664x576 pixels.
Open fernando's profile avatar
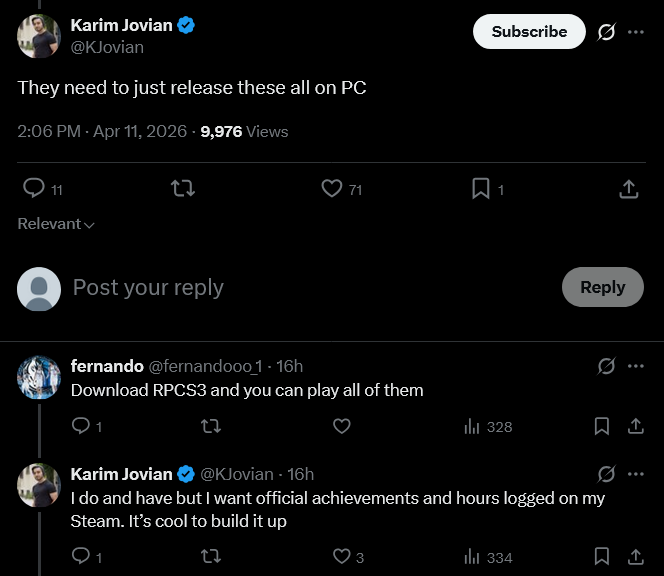click(39, 377)
